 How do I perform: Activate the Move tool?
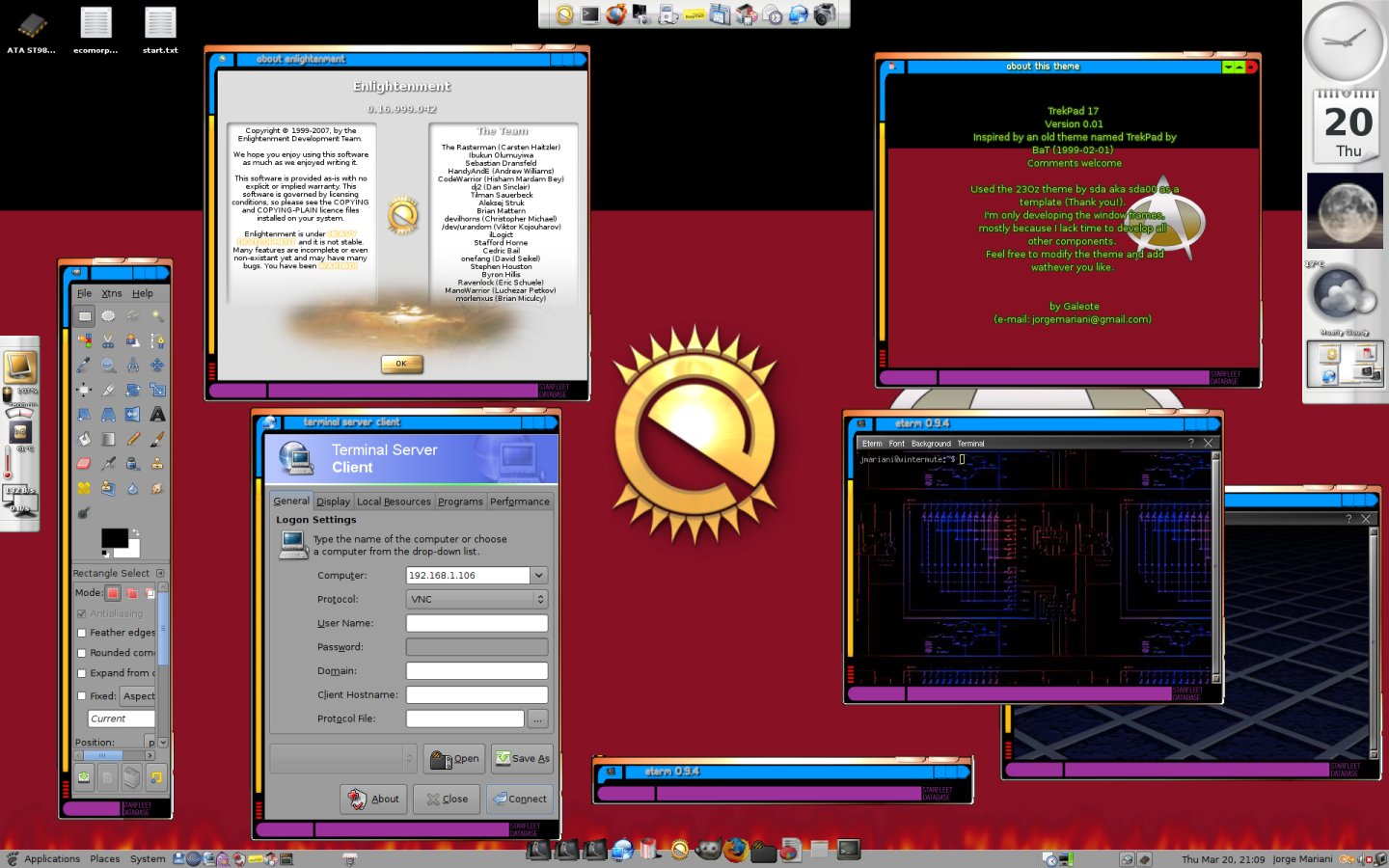click(157, 365)
